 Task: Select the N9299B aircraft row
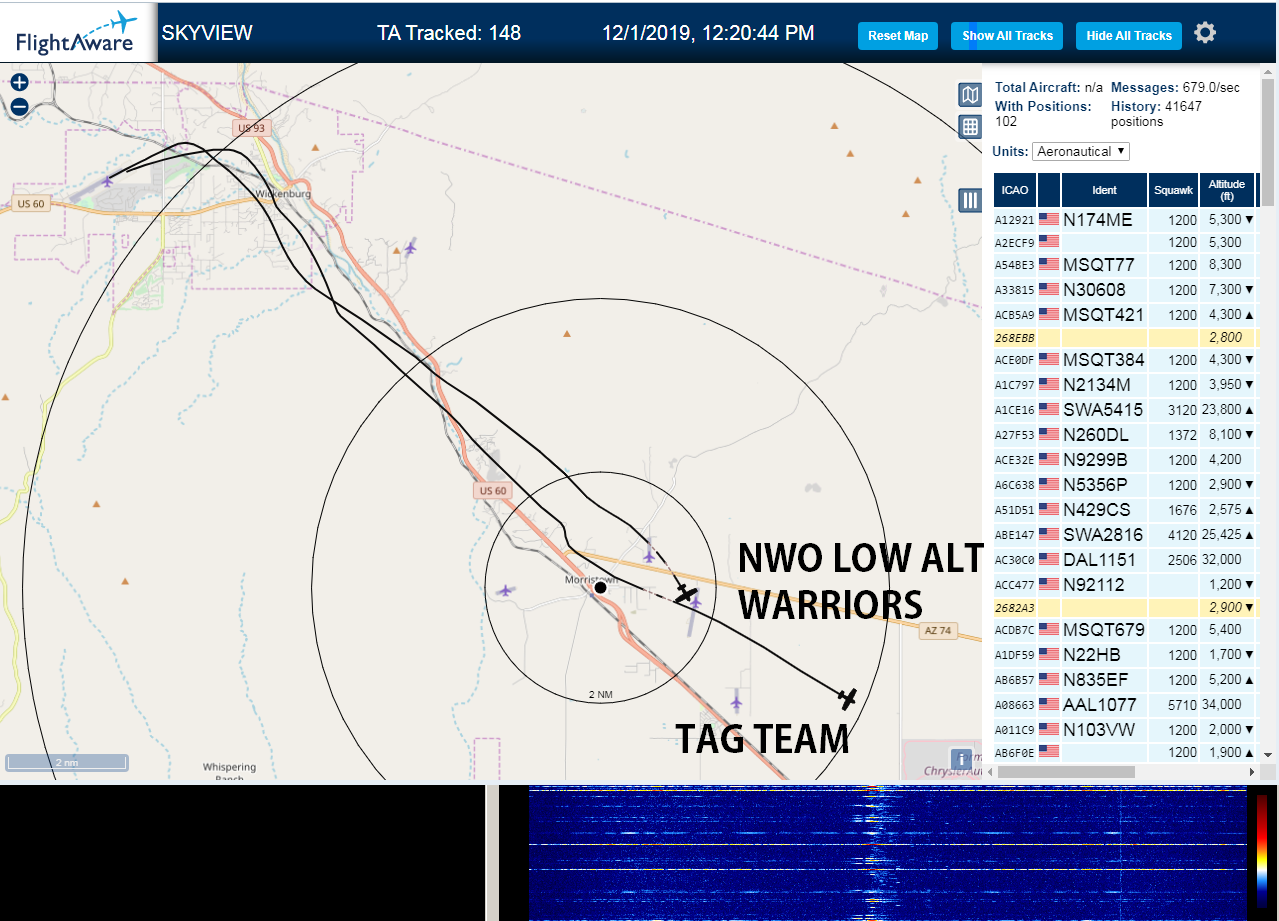point(1125,460)
